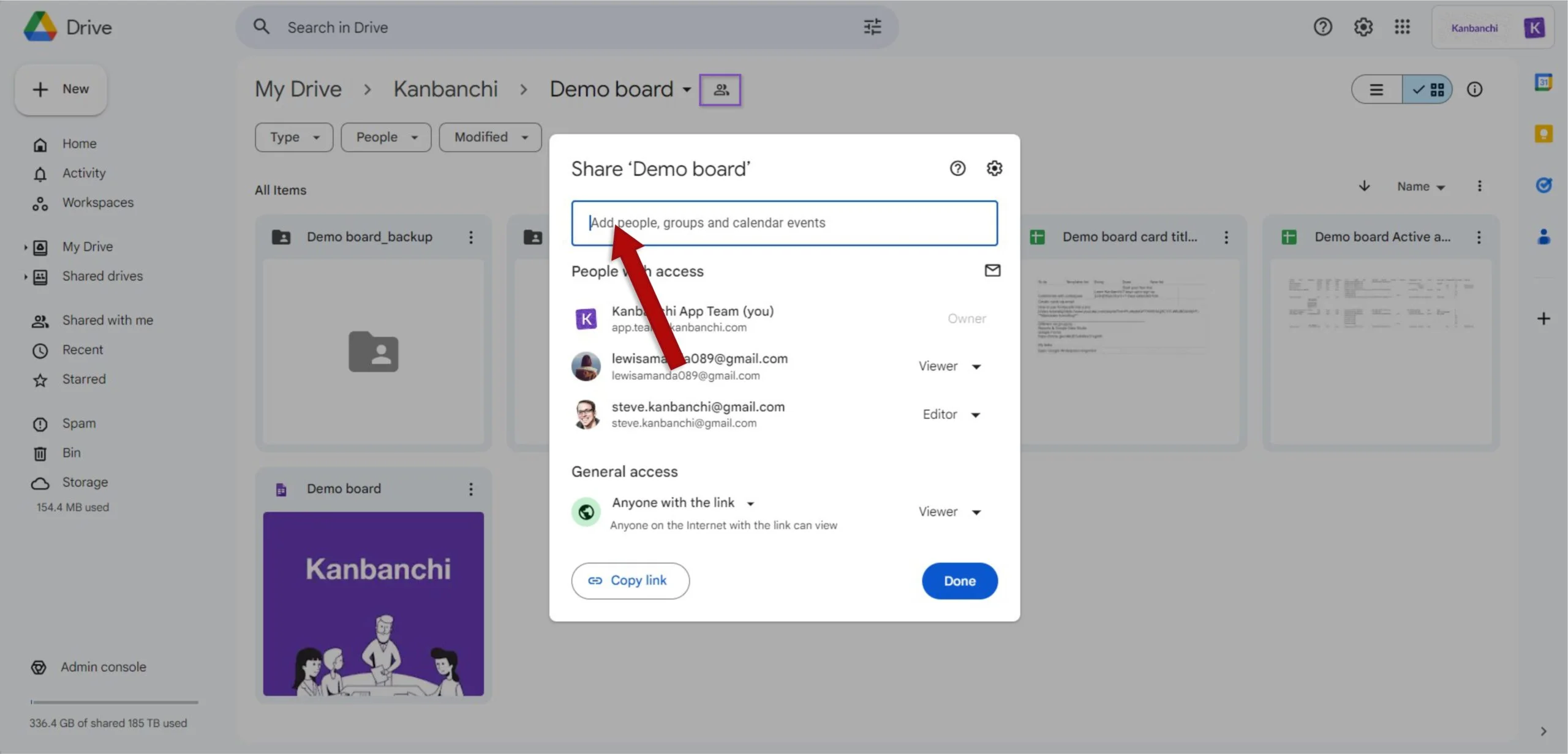Navigate to Kanbanchi breadcrumb
This screenshot has height=754, width=1568.
tap(445, 89)
